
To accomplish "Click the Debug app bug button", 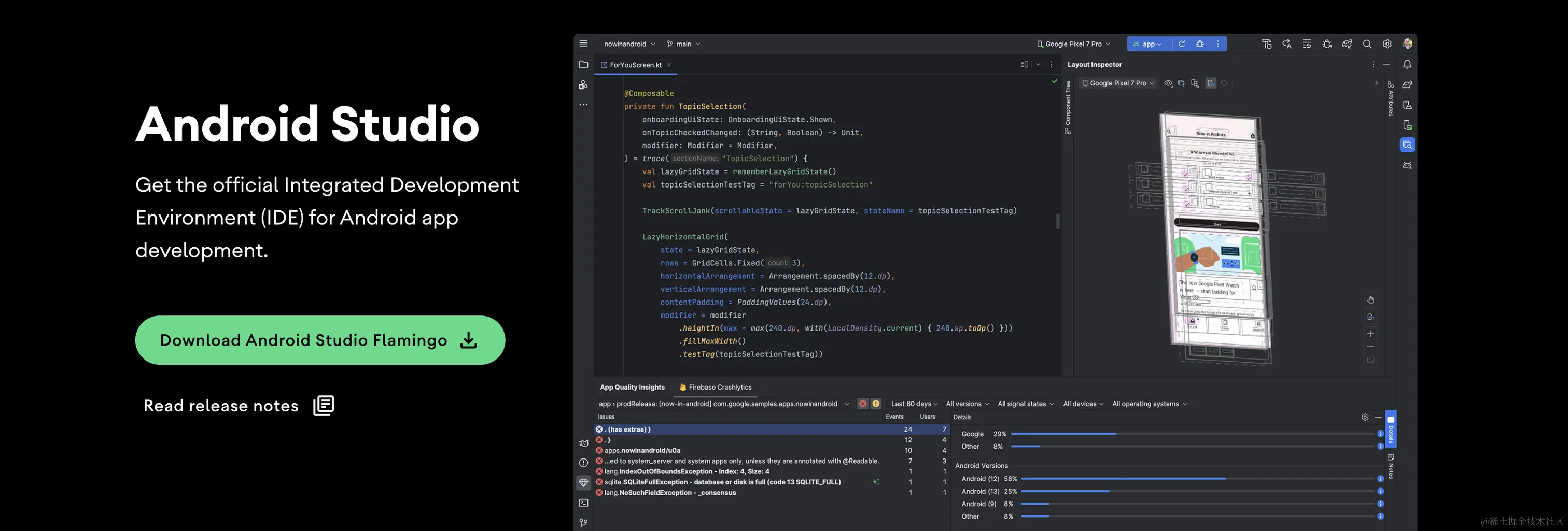I will [x=1200, y=44].
